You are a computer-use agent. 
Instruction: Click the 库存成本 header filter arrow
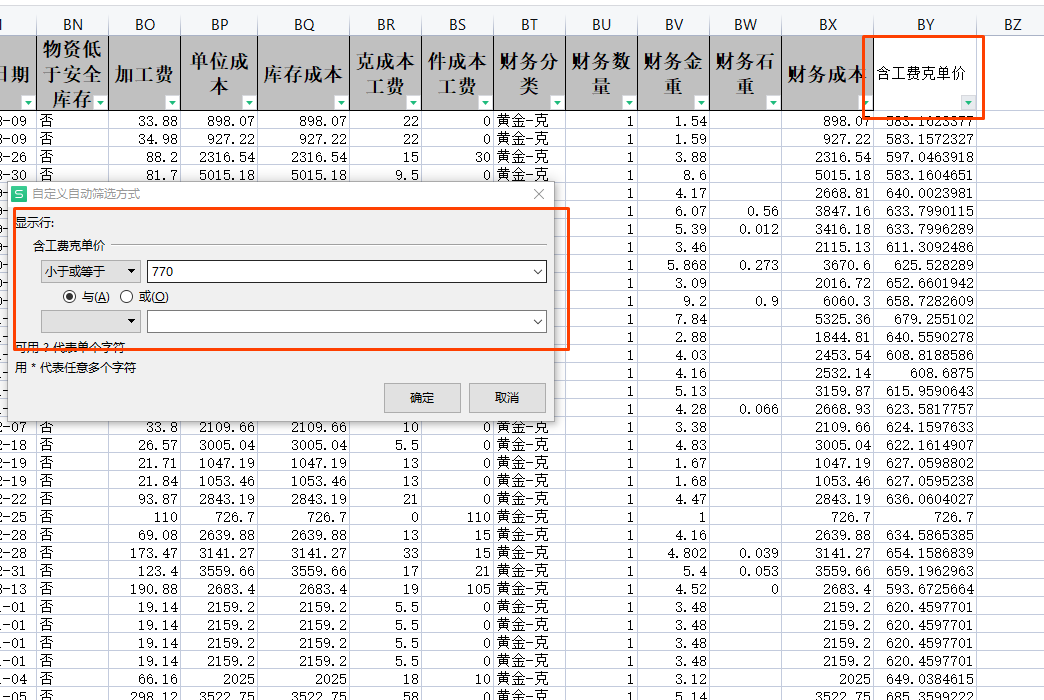click(341, 102)
